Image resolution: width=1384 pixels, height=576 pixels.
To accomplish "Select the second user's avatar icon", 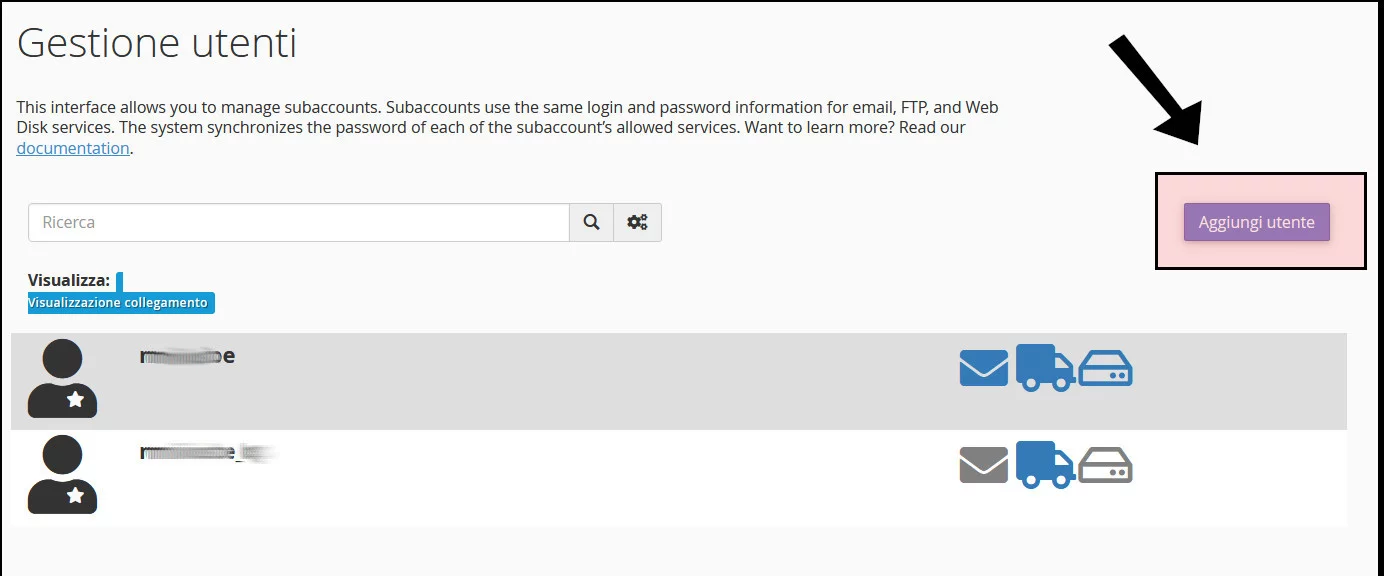I will pyautogui.click(x=62, y=477).
